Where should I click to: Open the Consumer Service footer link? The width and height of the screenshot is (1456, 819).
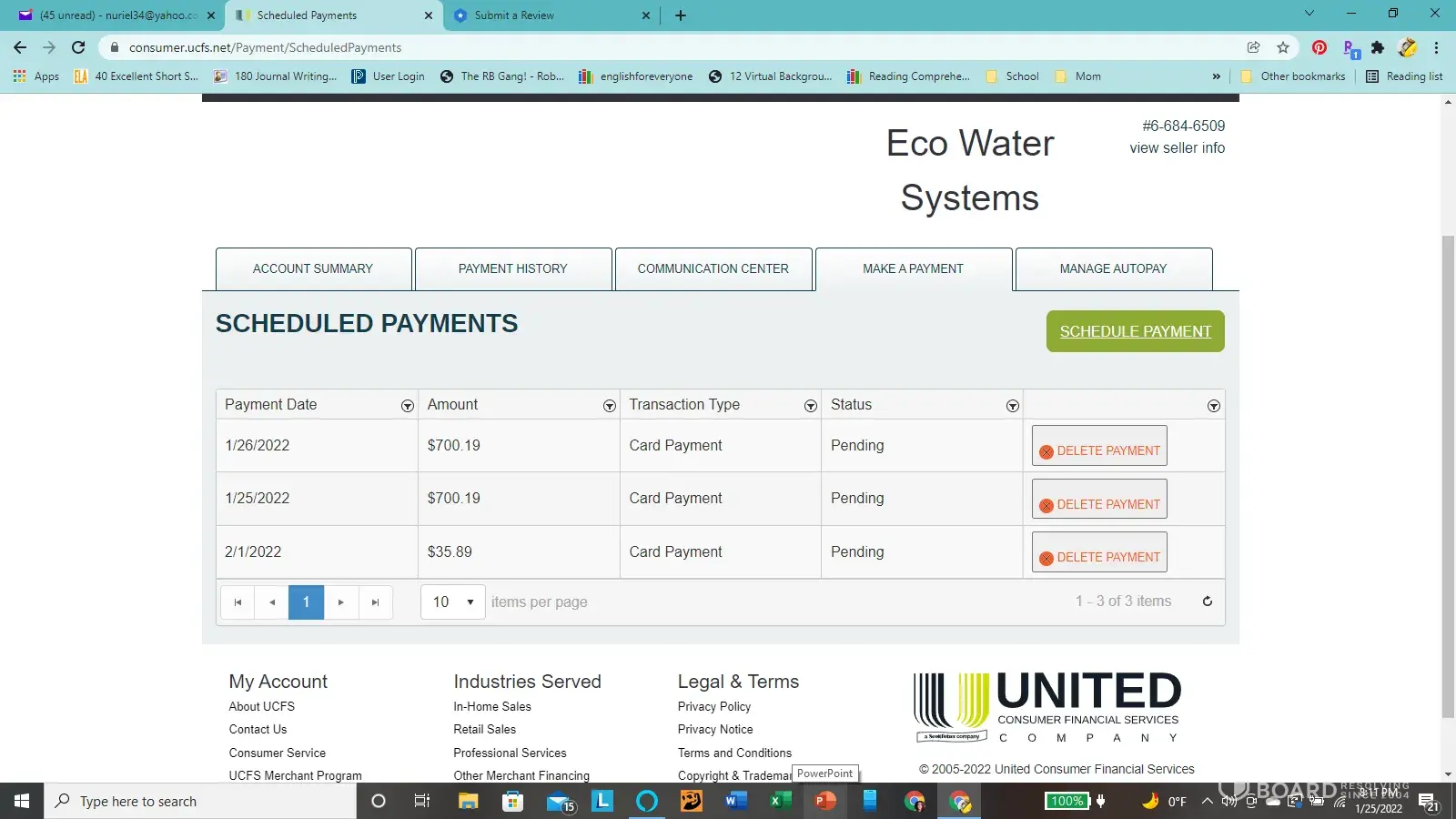pos(278,753)
